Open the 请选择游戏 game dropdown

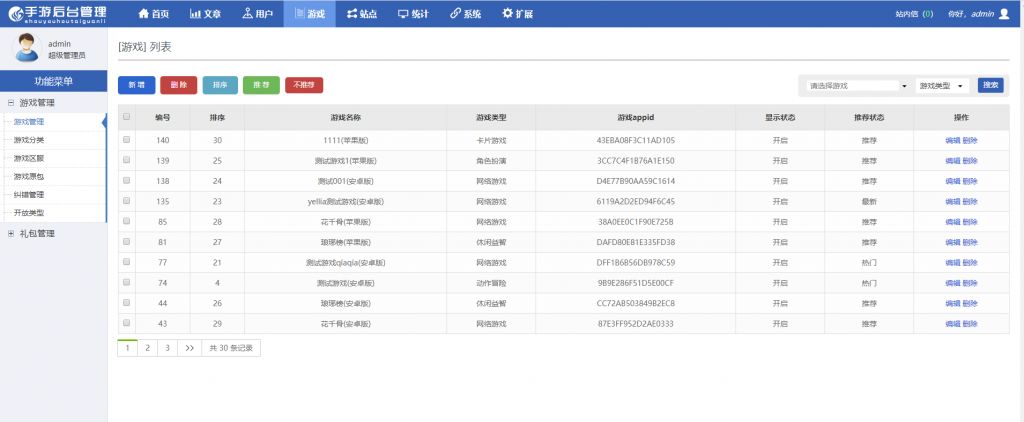(857, 86)
